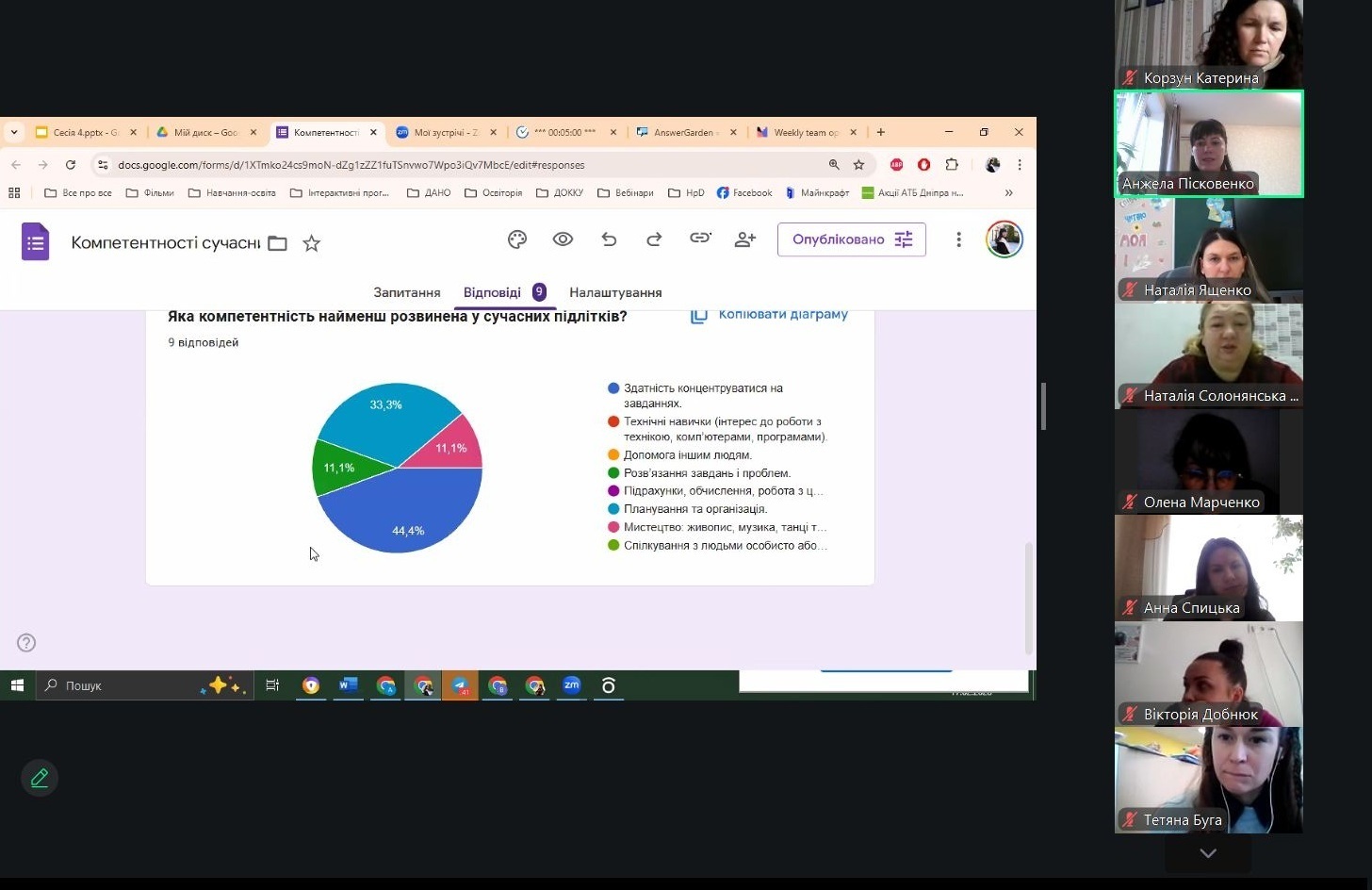Screen dimensions: 1372x890
Task: Switch to the Запитання tab
Action: point(406,292)
